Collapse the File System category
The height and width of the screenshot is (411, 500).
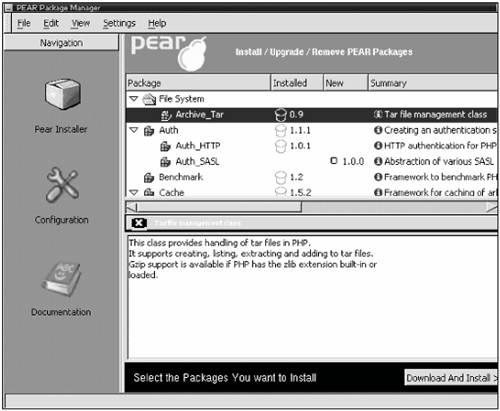pyautogui.click(x=134, y=99)
